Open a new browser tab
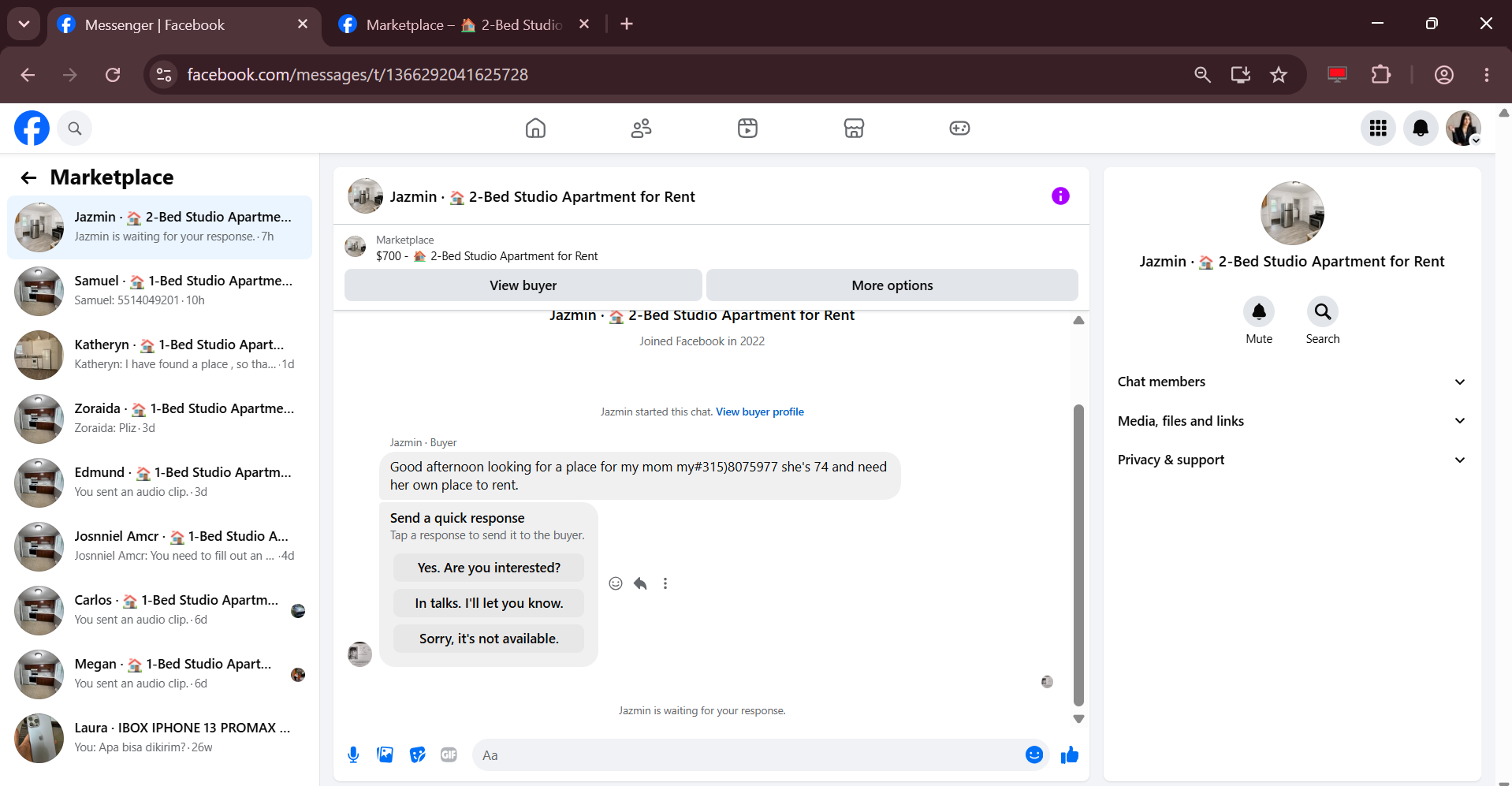Image resolution: width=1512 pixels, height=786 pixels. tap(627, 24)
